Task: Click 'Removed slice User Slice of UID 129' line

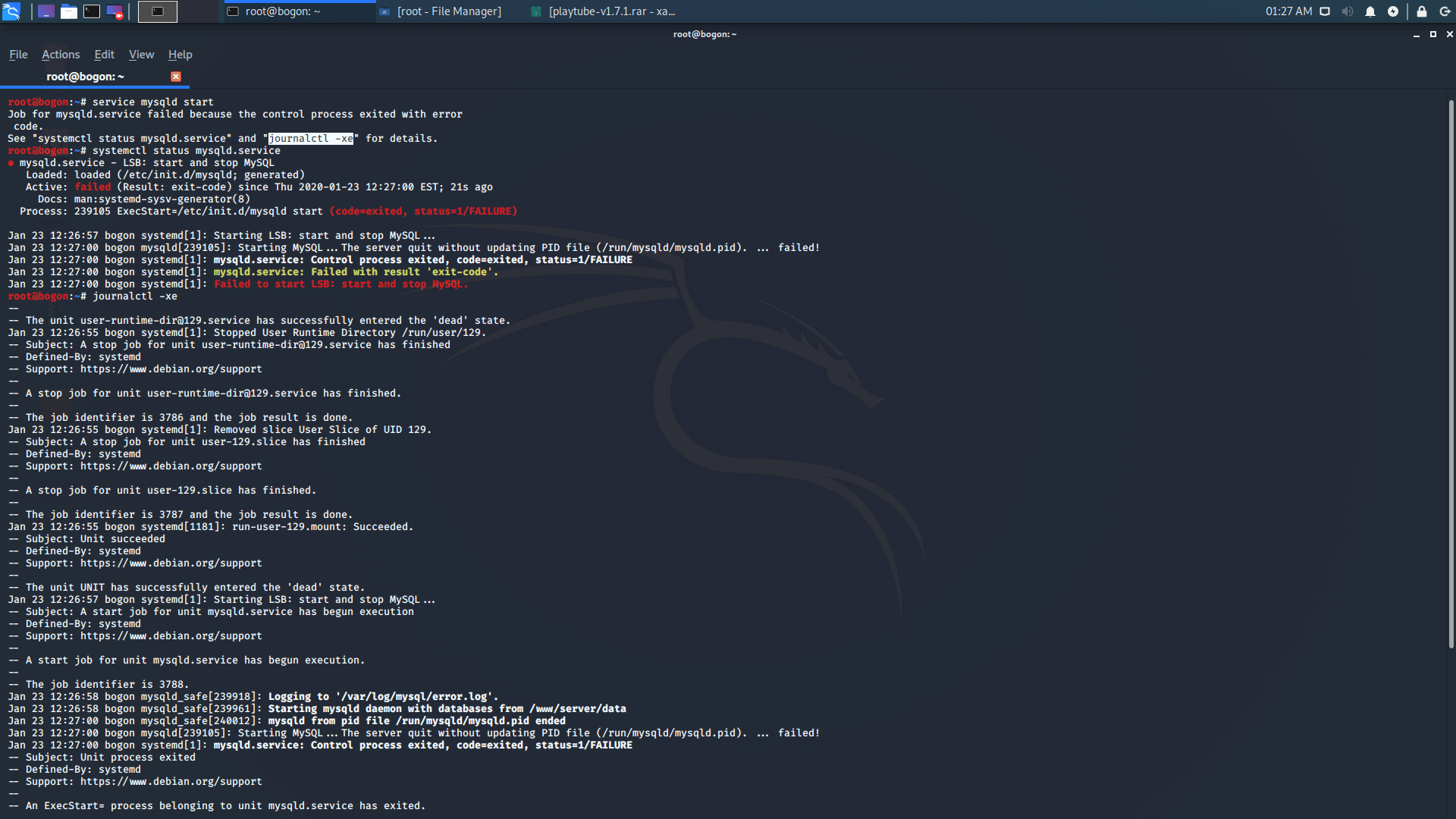Action: (x=220, y=430)
